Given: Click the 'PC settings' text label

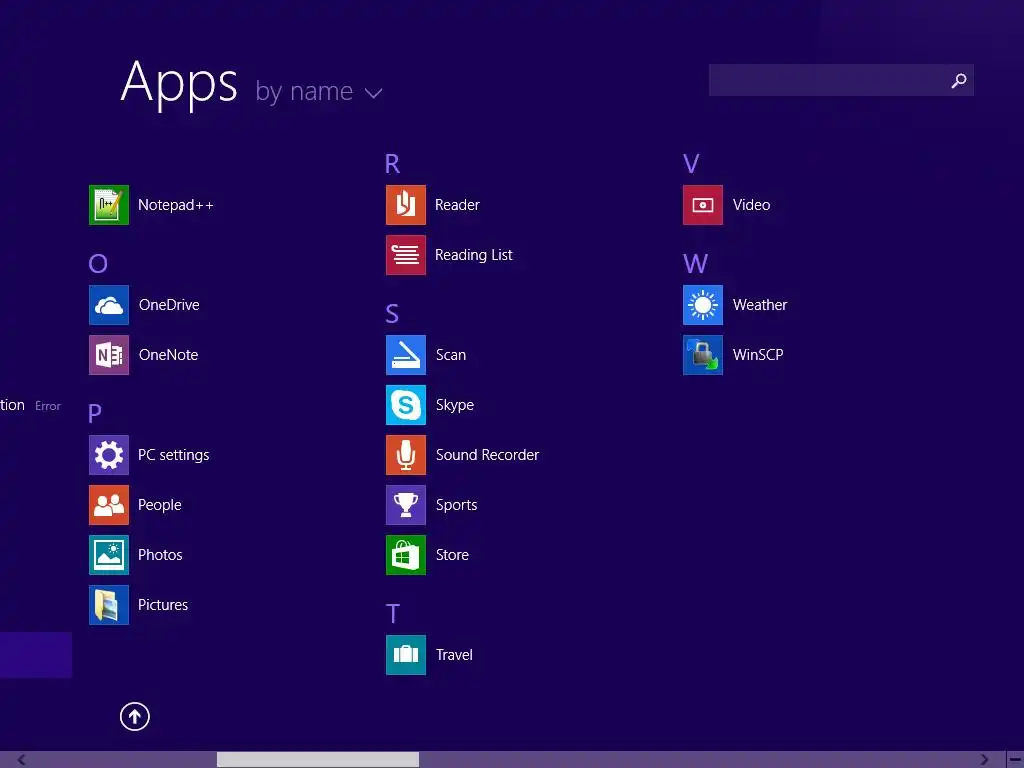Looking at the screenshot, I should click(174, 455).
